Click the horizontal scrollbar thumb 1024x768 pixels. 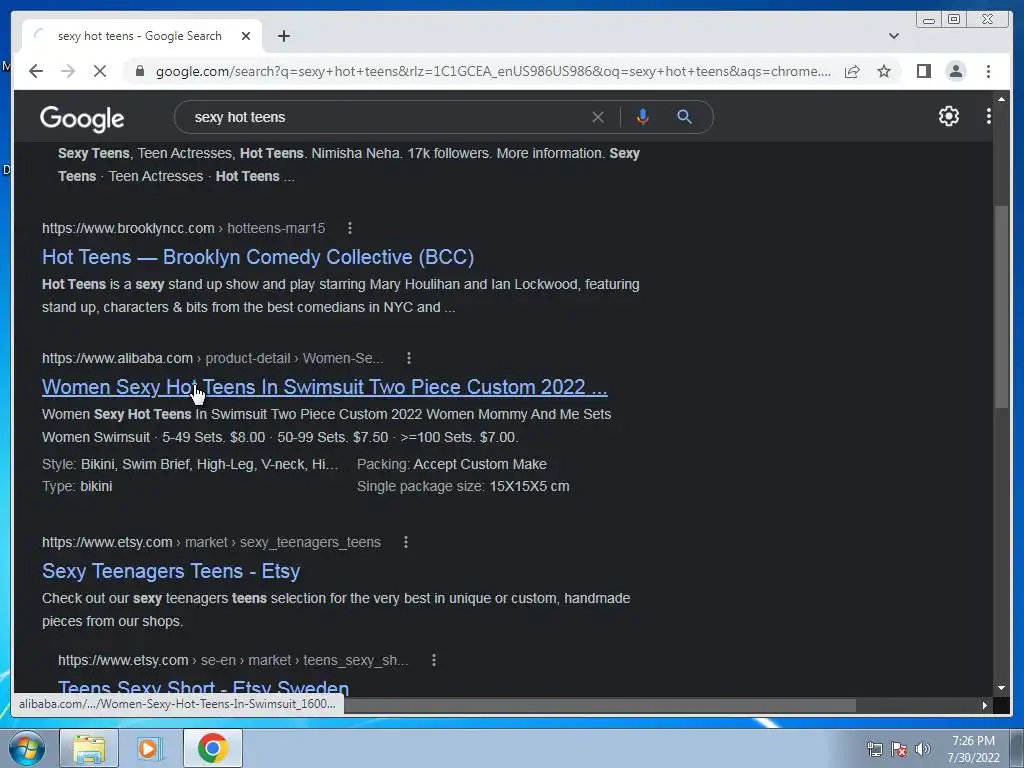point(600,705)
